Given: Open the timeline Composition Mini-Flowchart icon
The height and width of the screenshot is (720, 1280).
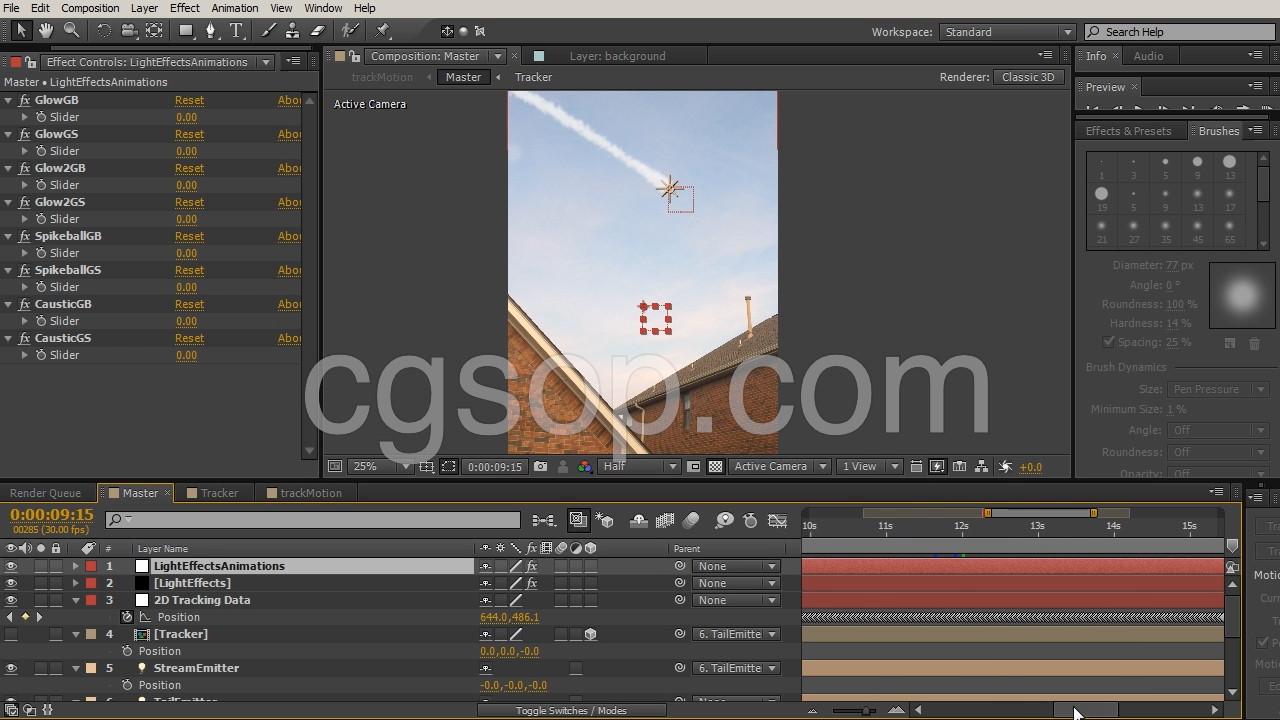Looking at the screenshot, I should click(x=544, y=520).
